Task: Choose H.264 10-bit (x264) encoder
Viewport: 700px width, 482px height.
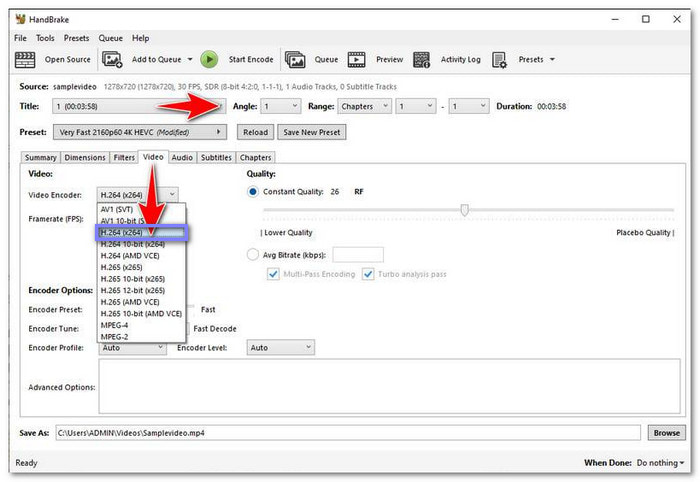Action: point(141,244)
